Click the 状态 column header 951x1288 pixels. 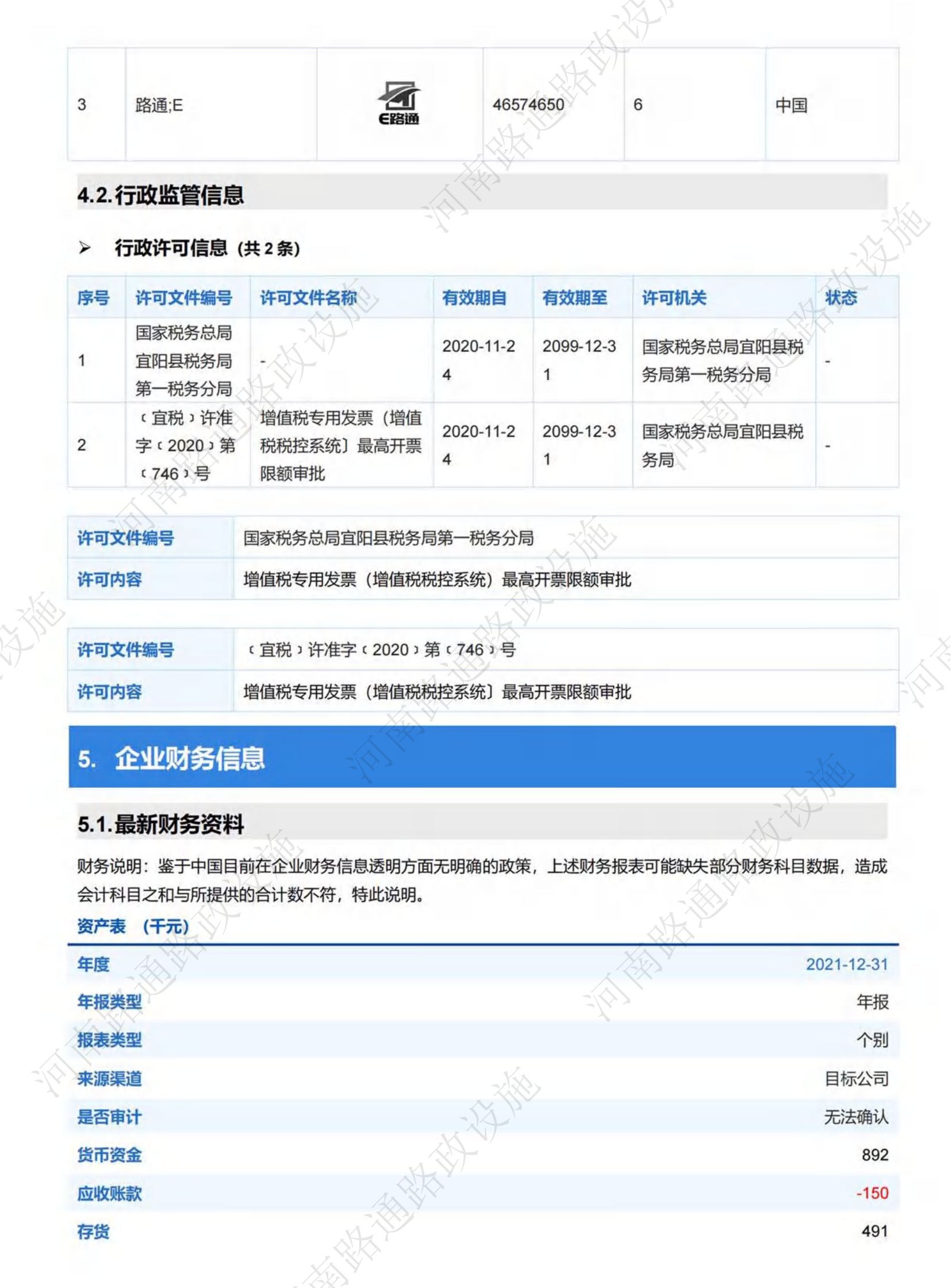(x=841, y=298)
